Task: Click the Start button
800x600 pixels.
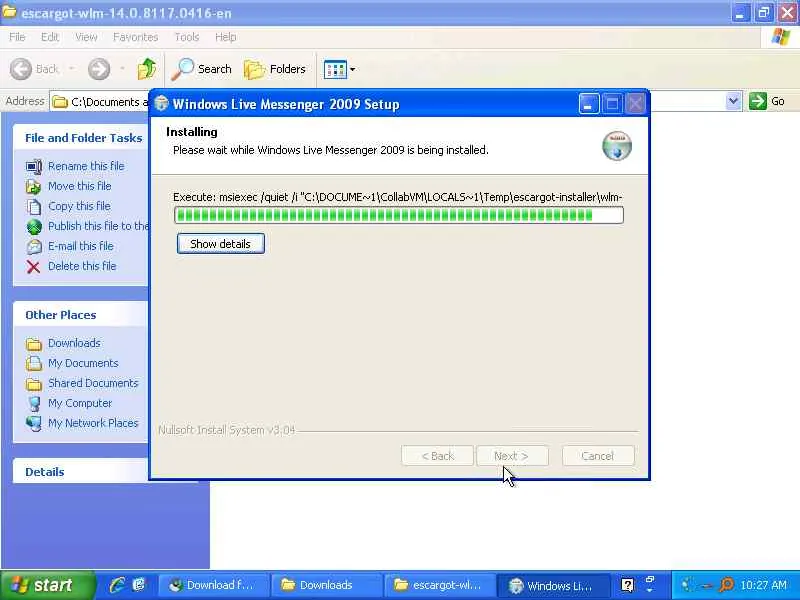Action: coord(47,585)
